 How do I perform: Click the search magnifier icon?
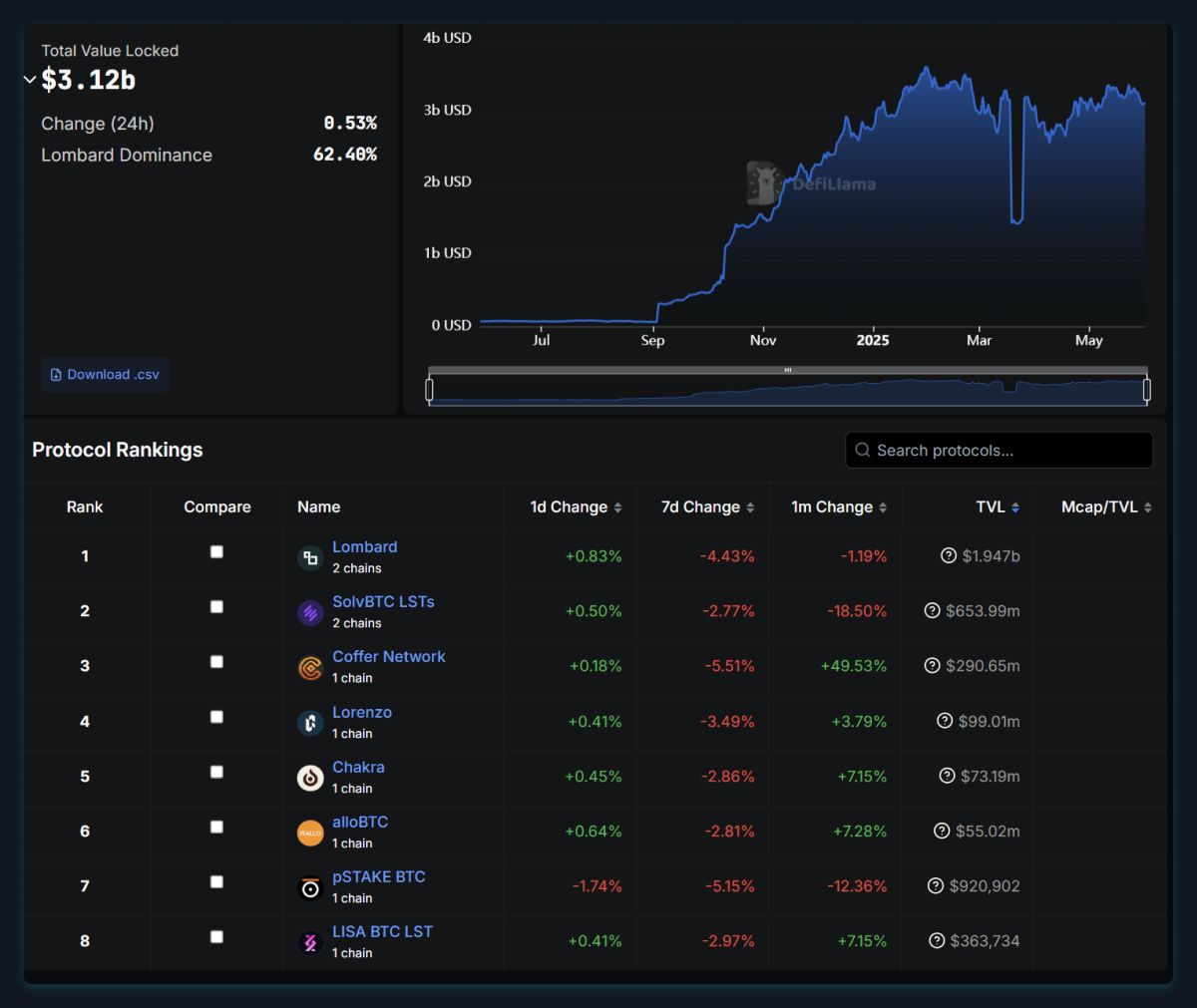863,450
